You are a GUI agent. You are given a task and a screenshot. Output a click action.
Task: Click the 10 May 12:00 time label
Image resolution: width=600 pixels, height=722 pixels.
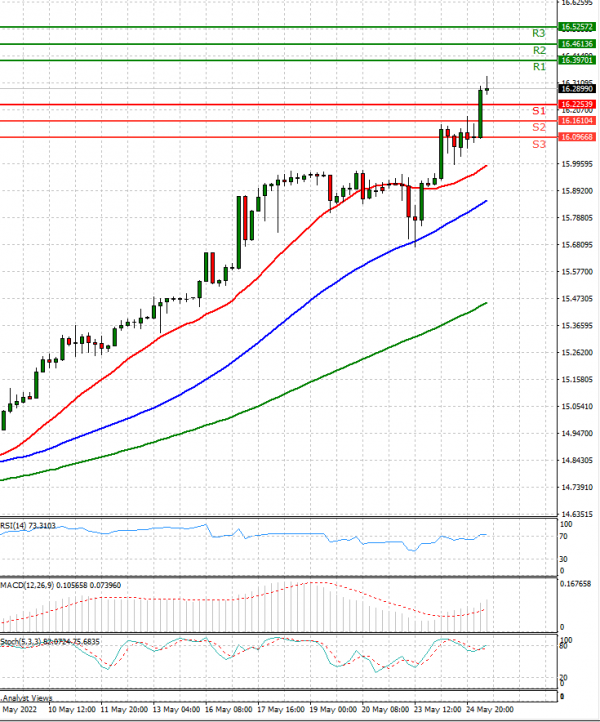pyautogui.click(x=72, y=709)
